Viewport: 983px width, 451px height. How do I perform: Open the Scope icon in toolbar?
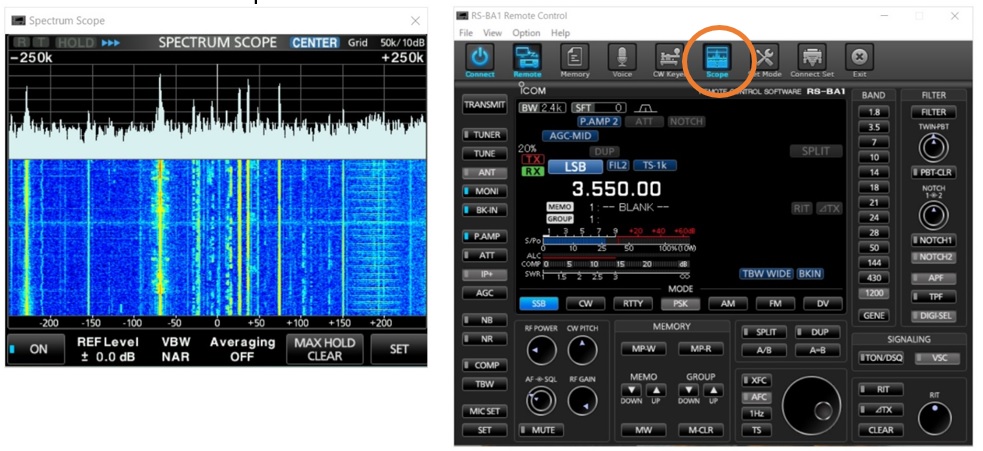click(x=717, y=59)
